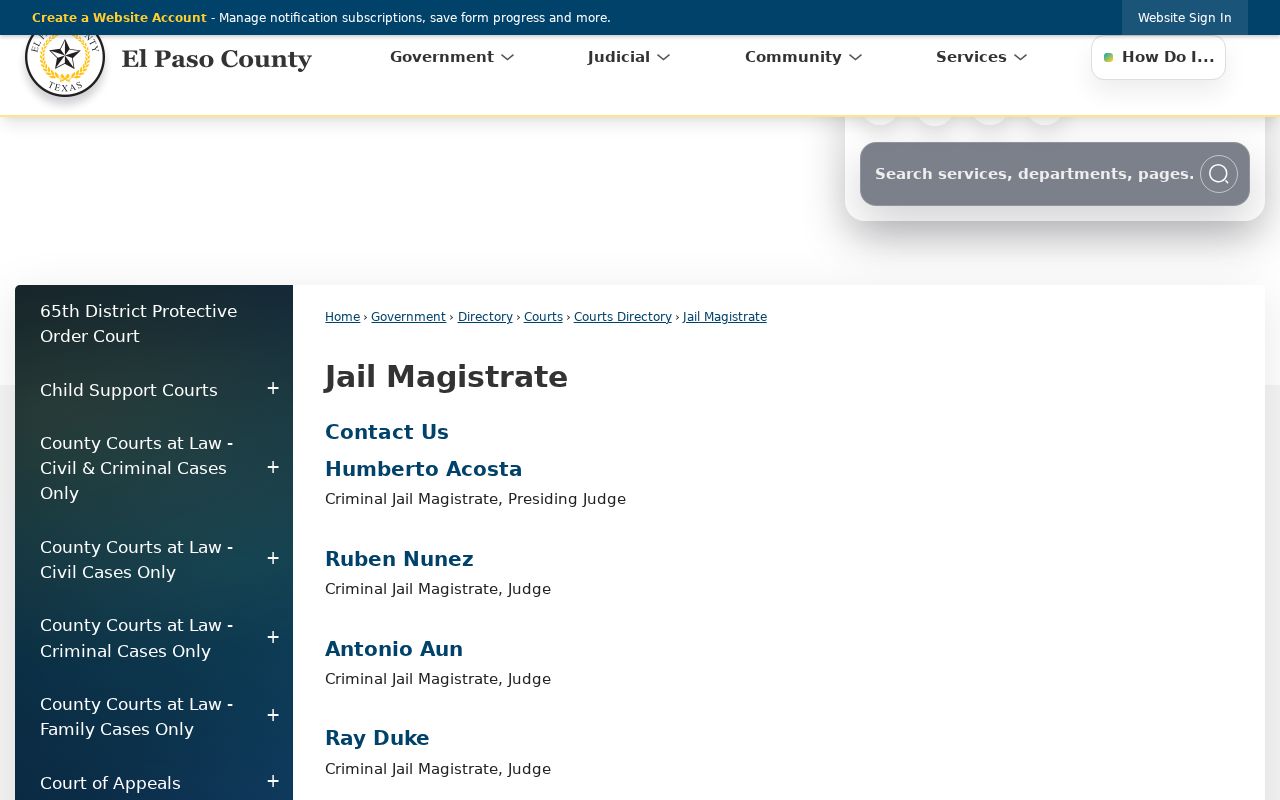Go to Home breadcrumb
Viewport: 1280px width, 800px height.
tap(342, 317)
